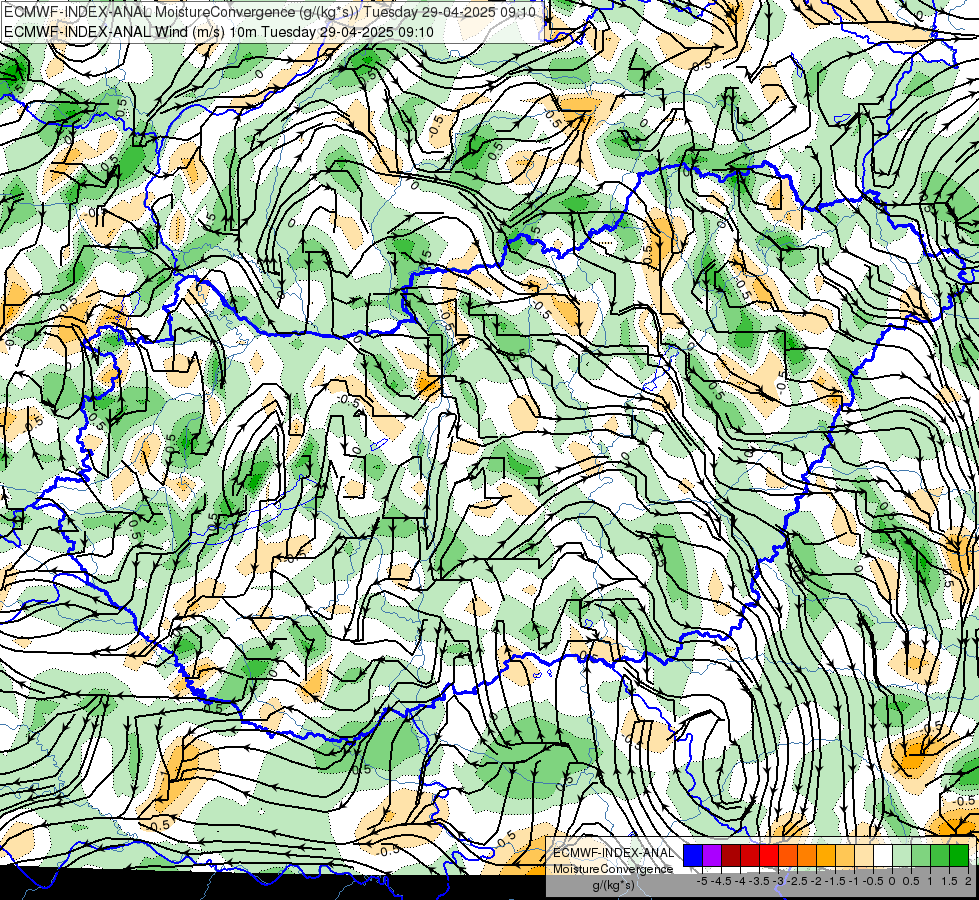979x900 pixels.
Task: Click legend tick label -5
Action: coord(702,881)
